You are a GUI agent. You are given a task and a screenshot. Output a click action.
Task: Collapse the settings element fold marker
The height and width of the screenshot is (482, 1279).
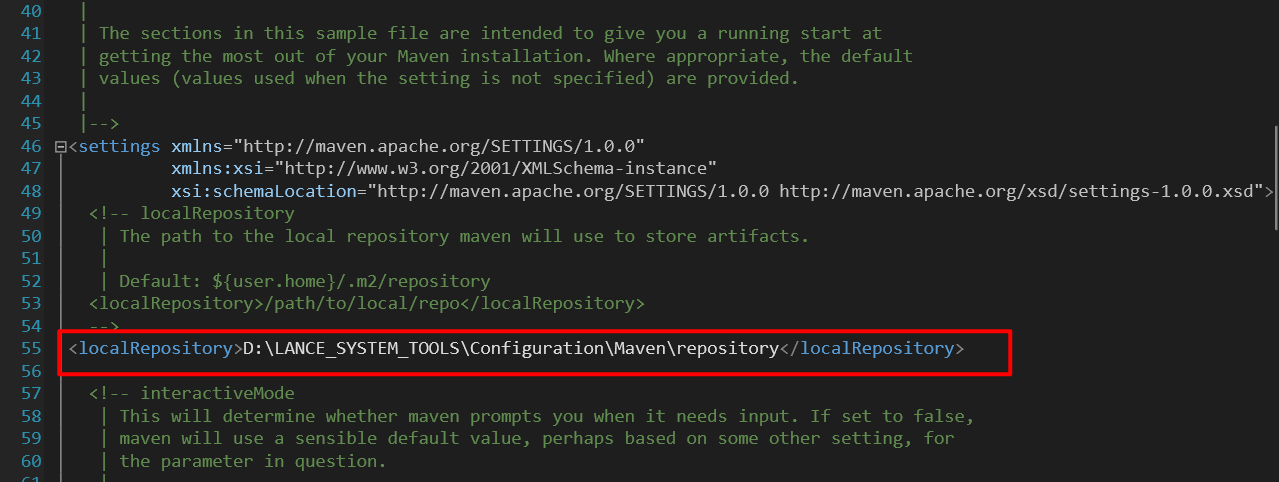point(60,147)
